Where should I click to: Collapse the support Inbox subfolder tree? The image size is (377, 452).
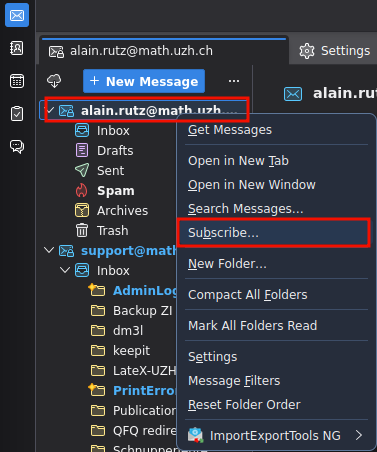coord(65,270)
